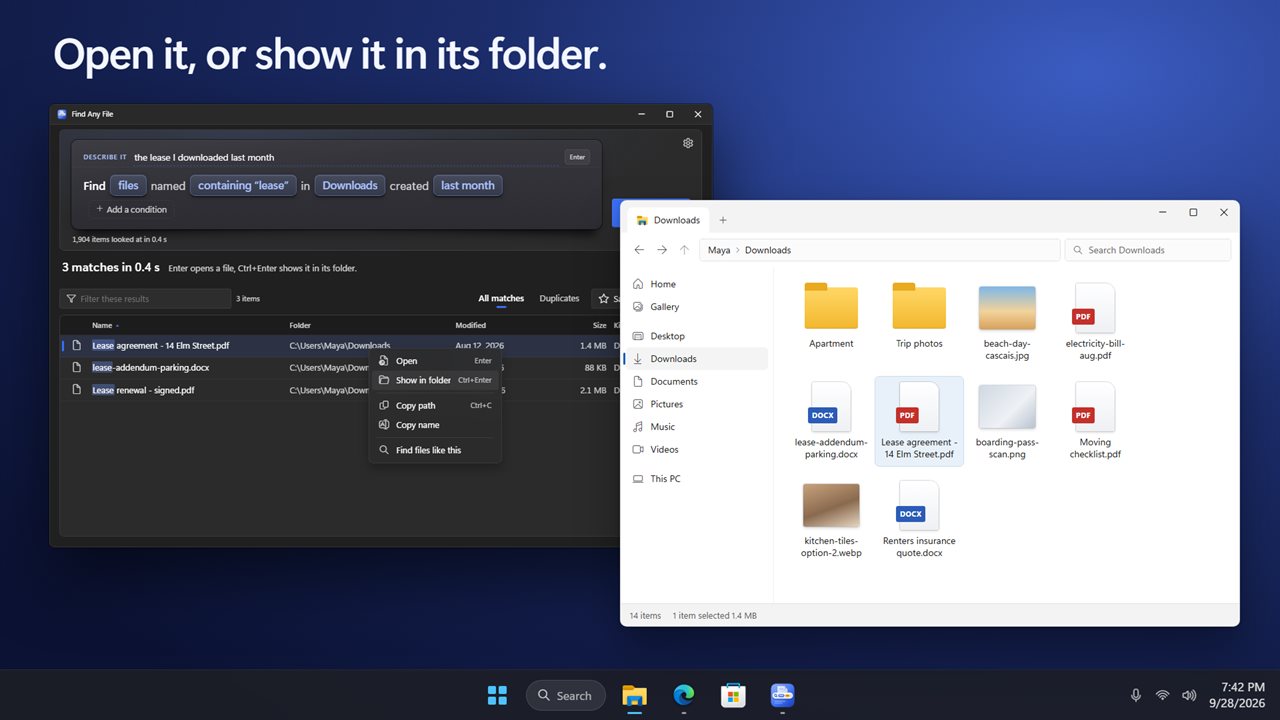The height and width of the screenshot is (720, 1280).
Task: Open Documents in Explorer sidebar
Action: tap(696, 381)
